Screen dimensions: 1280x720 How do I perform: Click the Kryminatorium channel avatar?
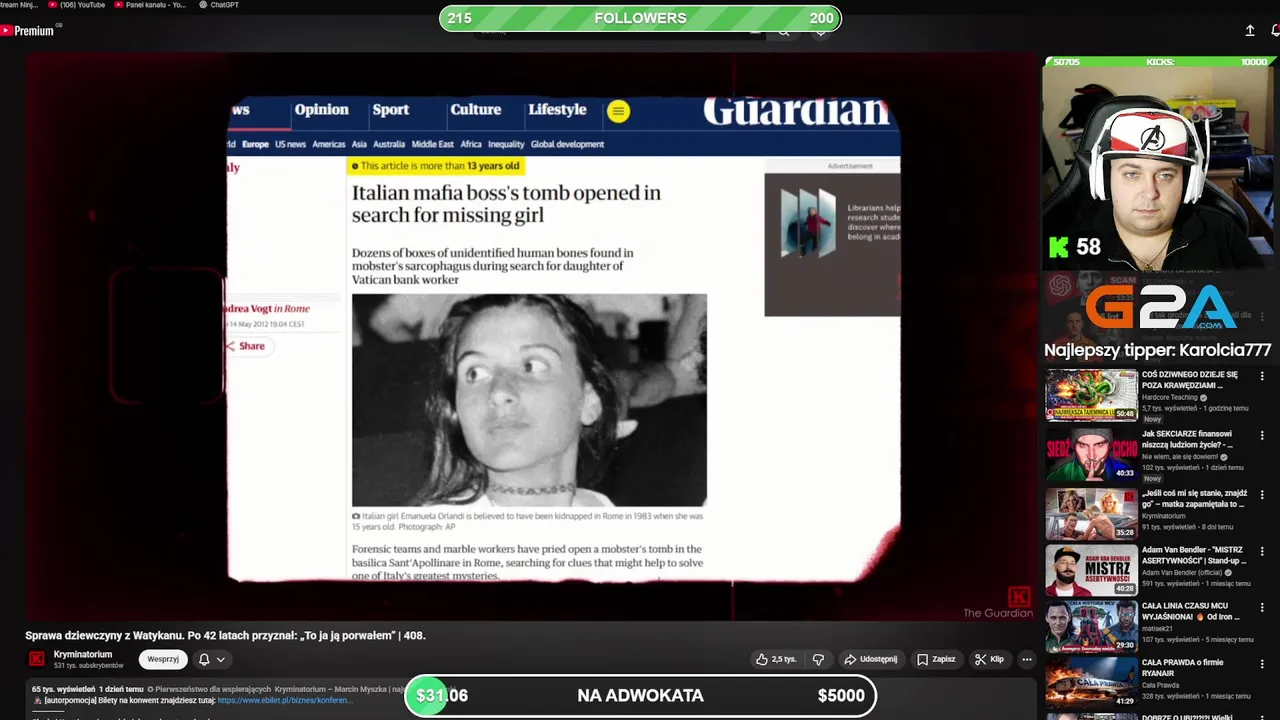tap(36, 659)
